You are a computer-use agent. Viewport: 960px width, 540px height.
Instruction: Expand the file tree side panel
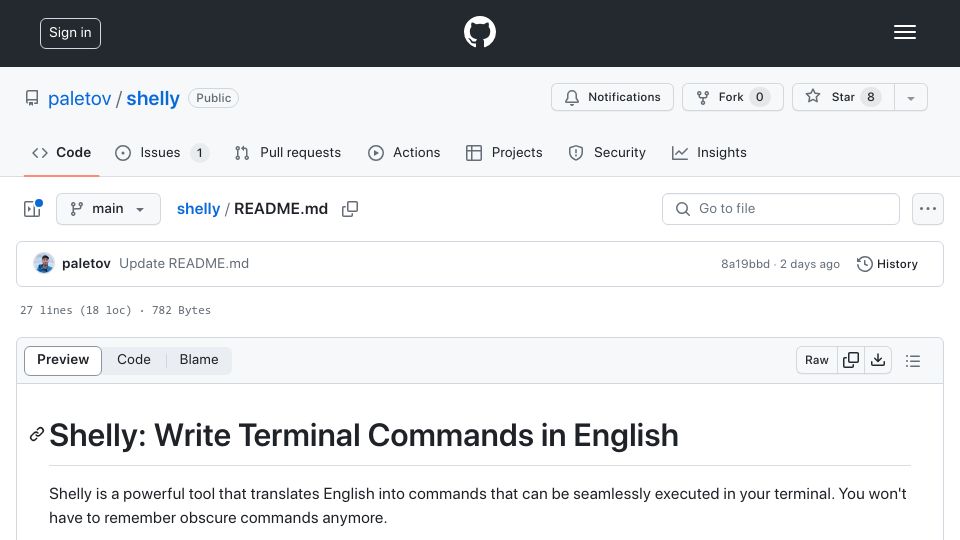[x=32, y=209]
